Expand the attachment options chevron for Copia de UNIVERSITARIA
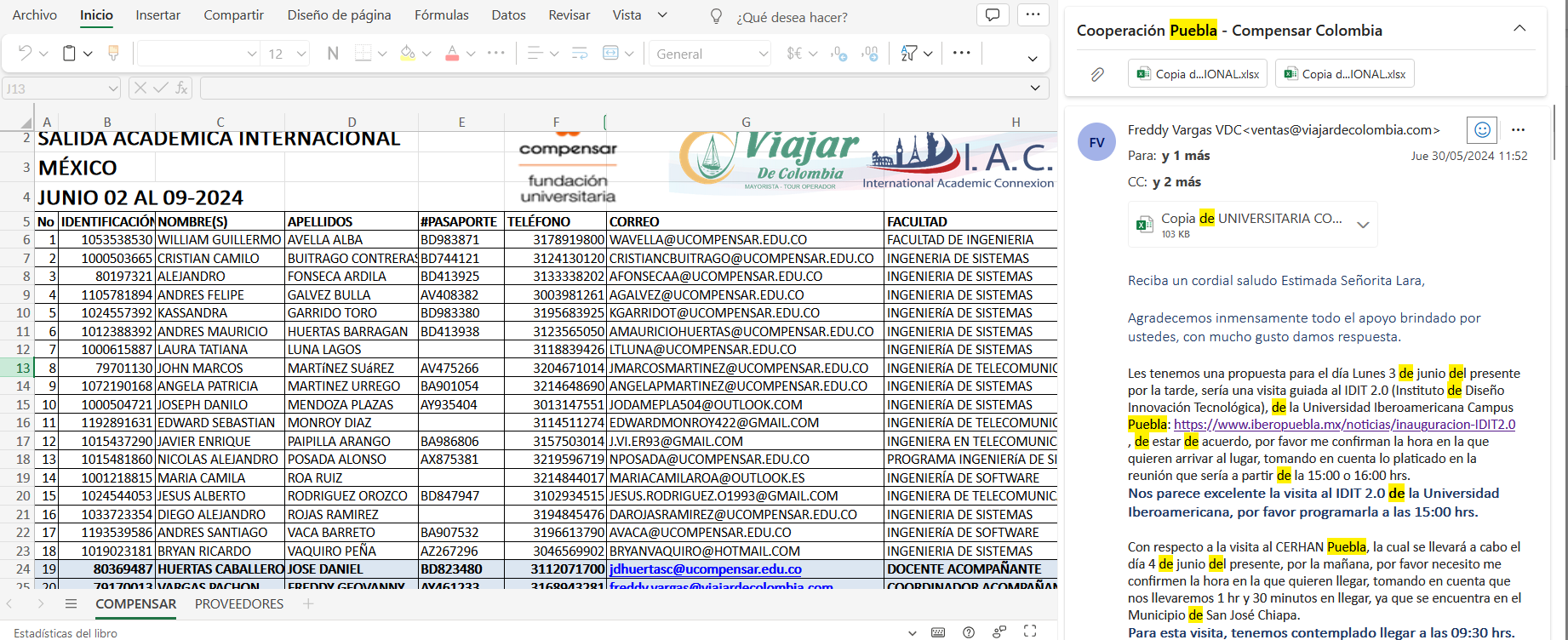Viewport: 1568px width, 640px height. click(1363, 226)
